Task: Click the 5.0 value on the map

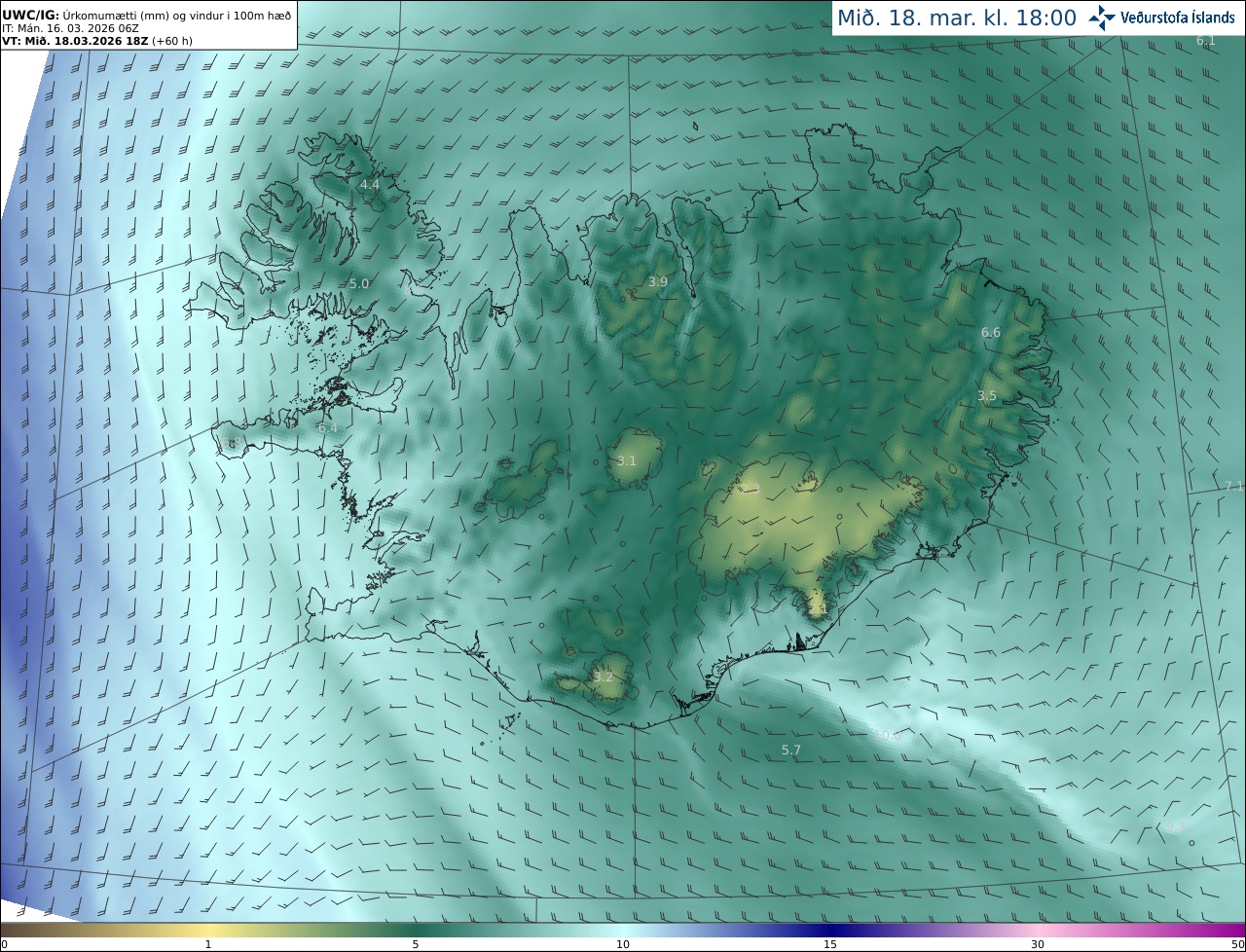Action: tap(359, 283)
